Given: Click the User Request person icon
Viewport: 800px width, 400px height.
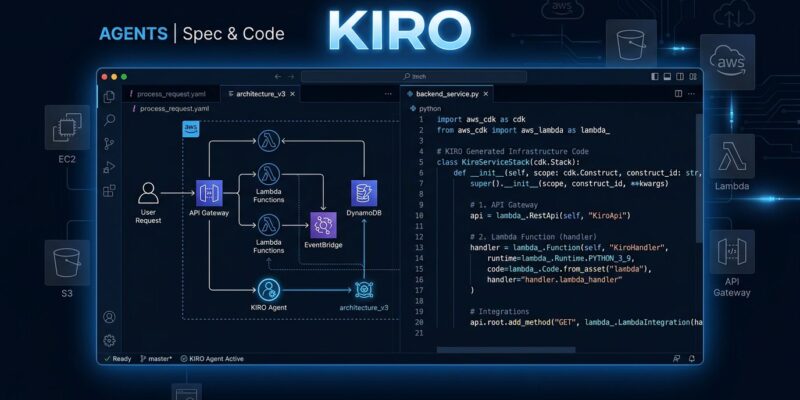Looking at the screenshot, I should (148, 193).
